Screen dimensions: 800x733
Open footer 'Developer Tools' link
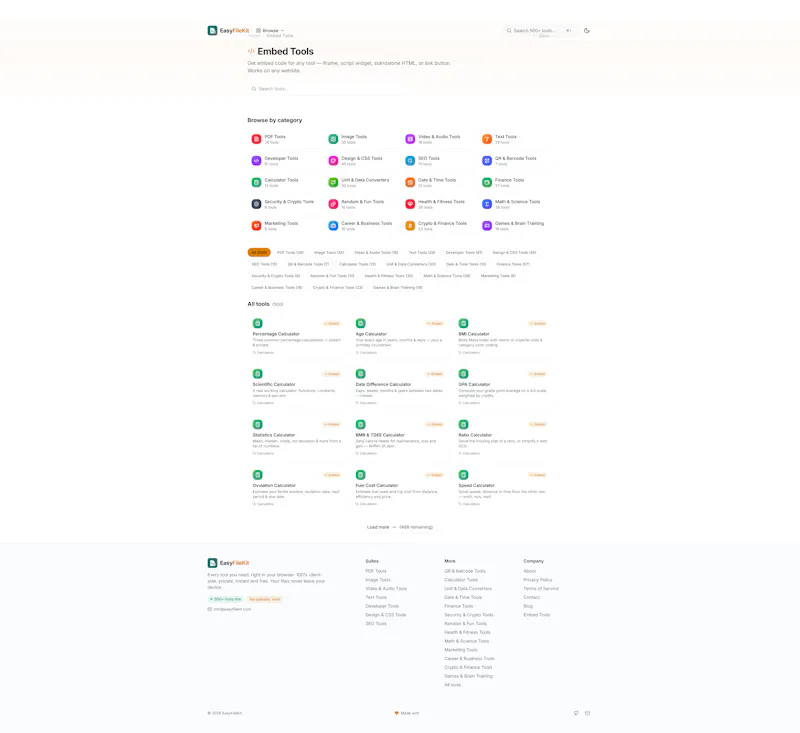[382, 606]
